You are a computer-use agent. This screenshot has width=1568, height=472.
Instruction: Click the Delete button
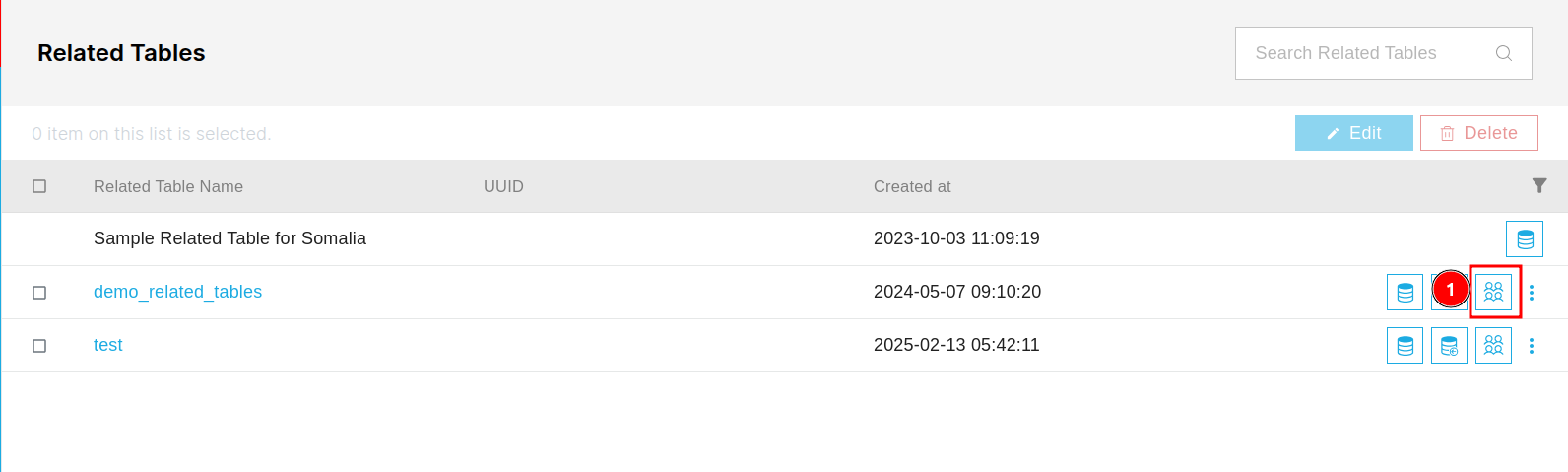pyautogui.click(x=1478, y=133)
